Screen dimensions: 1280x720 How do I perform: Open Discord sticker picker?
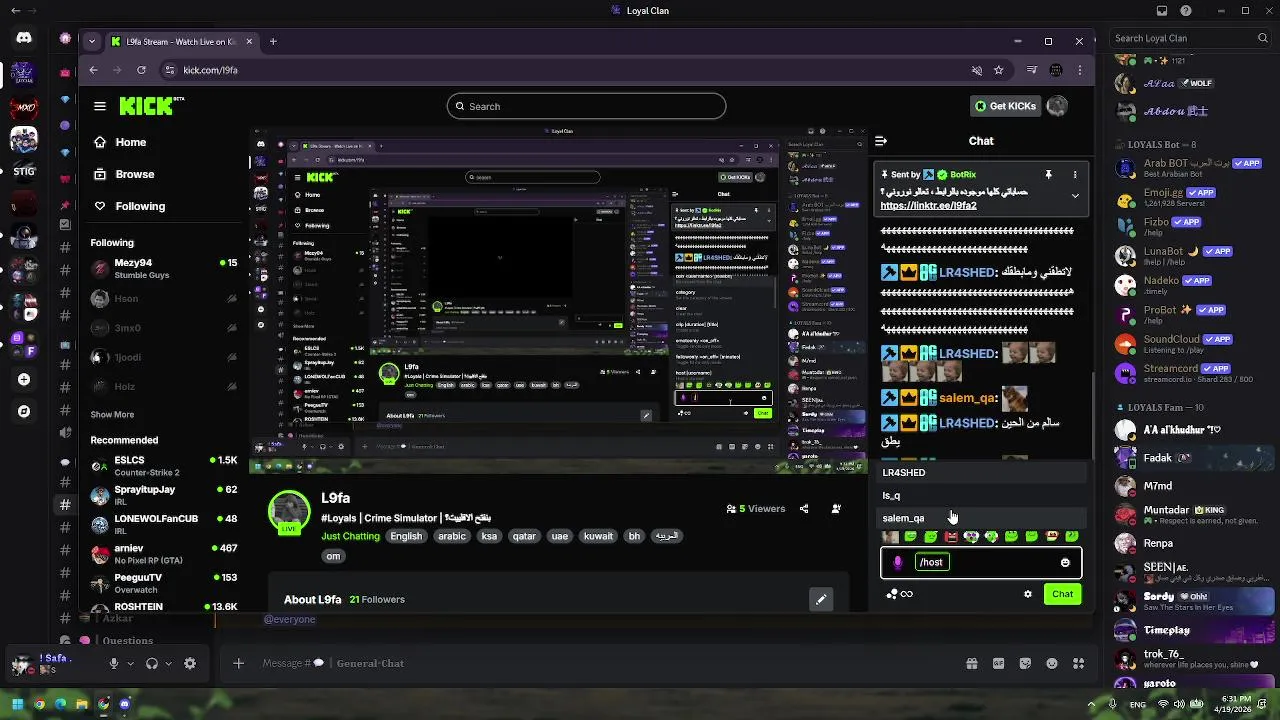(x=1025, y=663)
